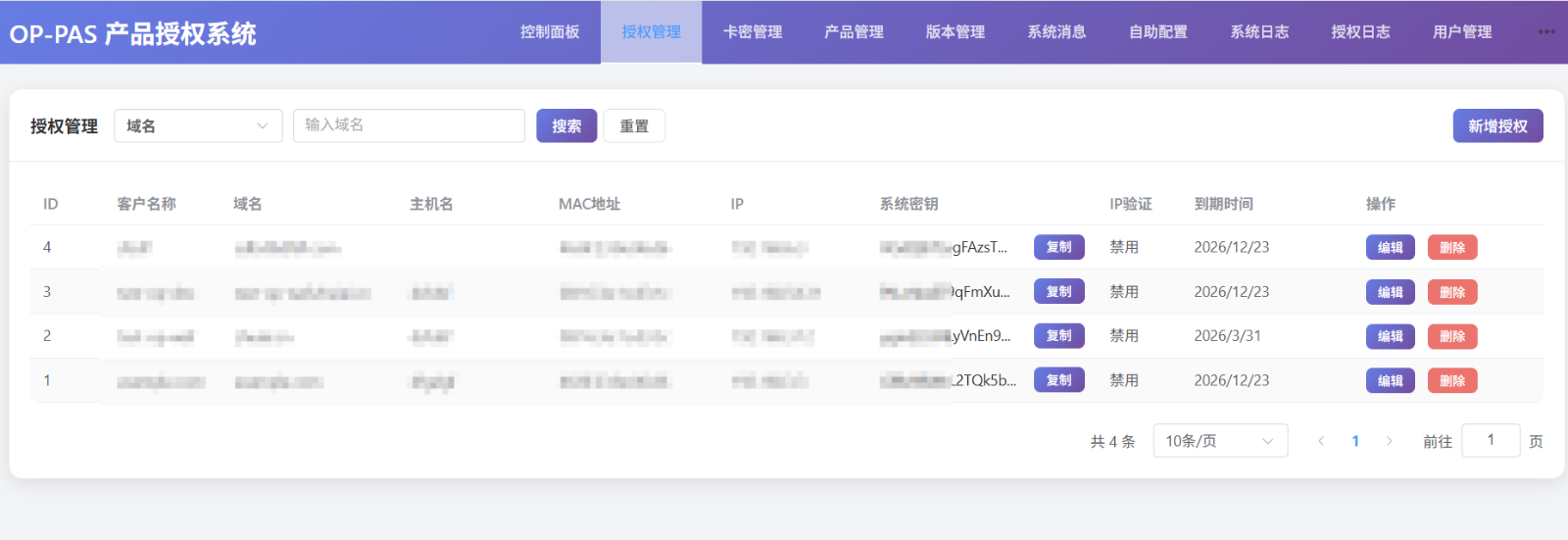Edit the authorization with ID 3
This screenshot has width=1568, height=540.
(x=1390, y=292)
